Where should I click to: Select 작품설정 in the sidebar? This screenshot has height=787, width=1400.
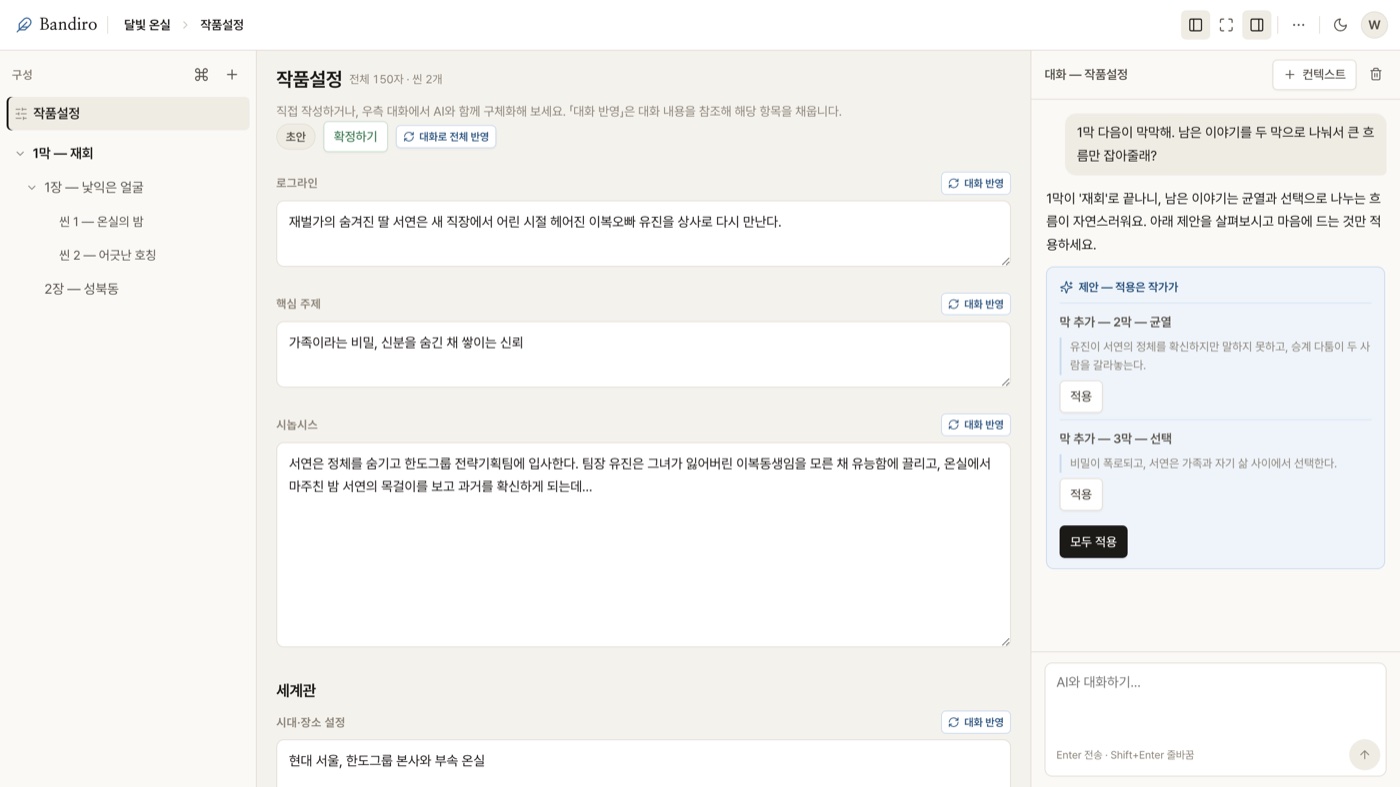coord(128,113)
